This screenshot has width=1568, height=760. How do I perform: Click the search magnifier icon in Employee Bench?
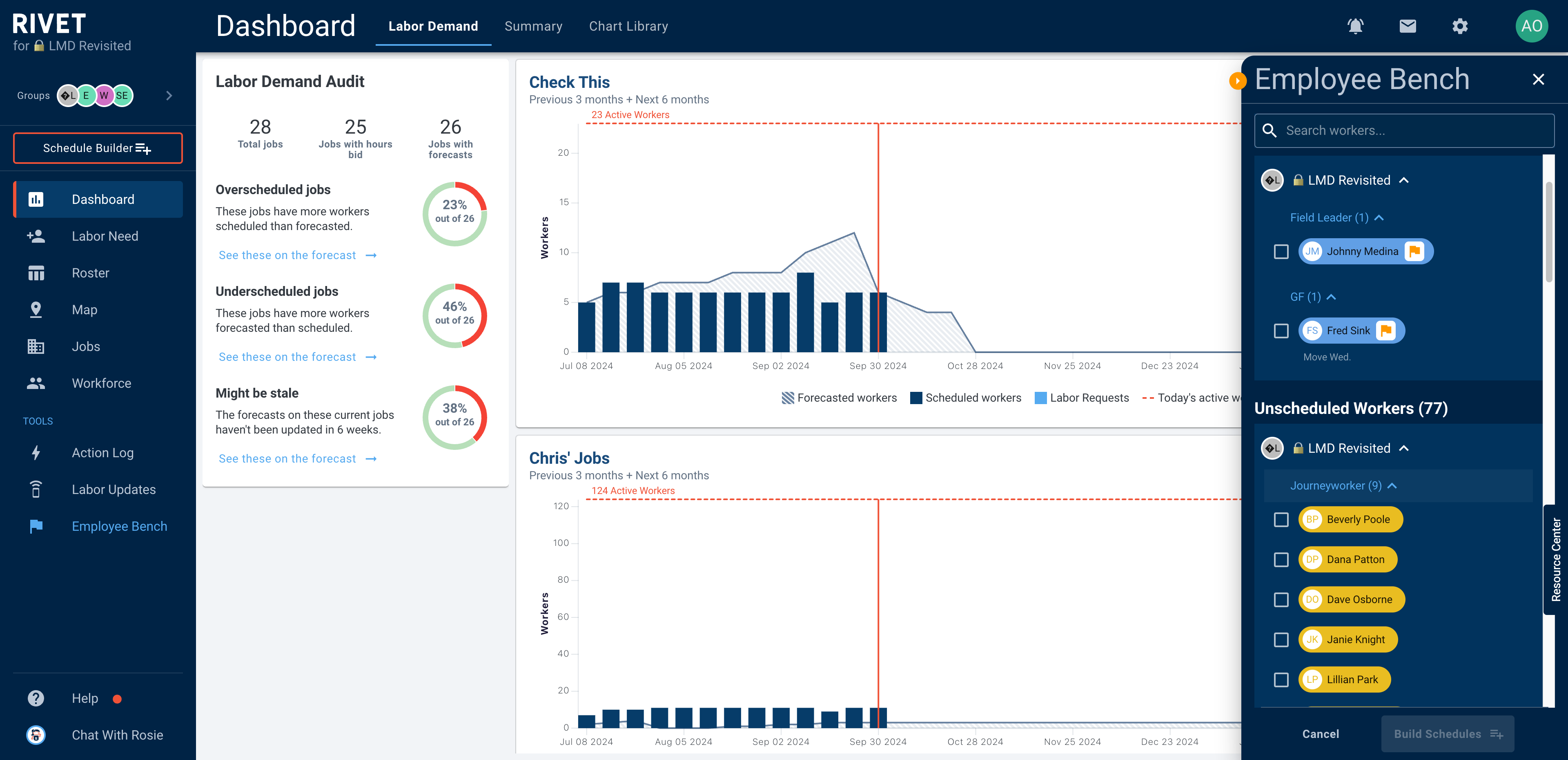pyautogui.click(x=1269, y=130)
